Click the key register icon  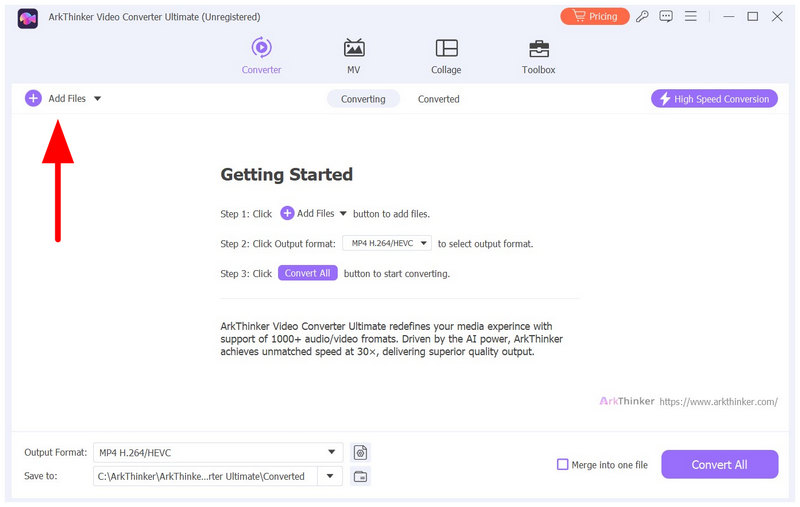coord(642,16)
